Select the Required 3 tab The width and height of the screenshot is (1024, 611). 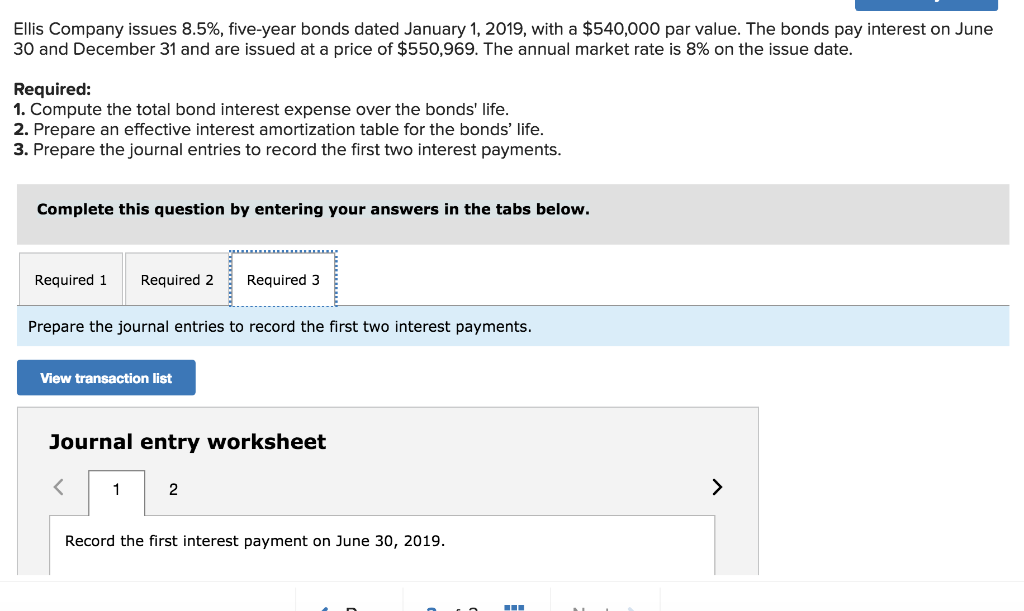point(283,280)
